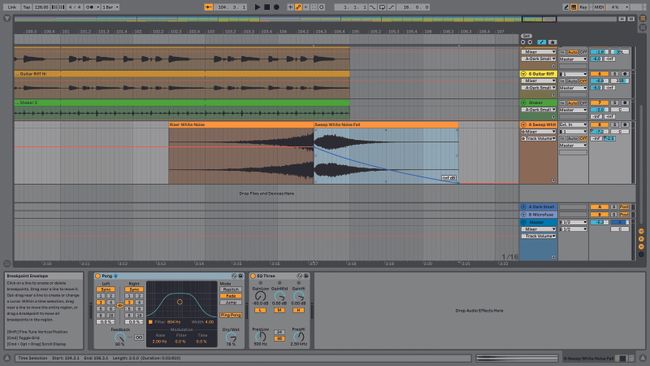Stop playback with the Stop button
The height and width of the screenshot is (366, 650).
[x=267, y=7]
